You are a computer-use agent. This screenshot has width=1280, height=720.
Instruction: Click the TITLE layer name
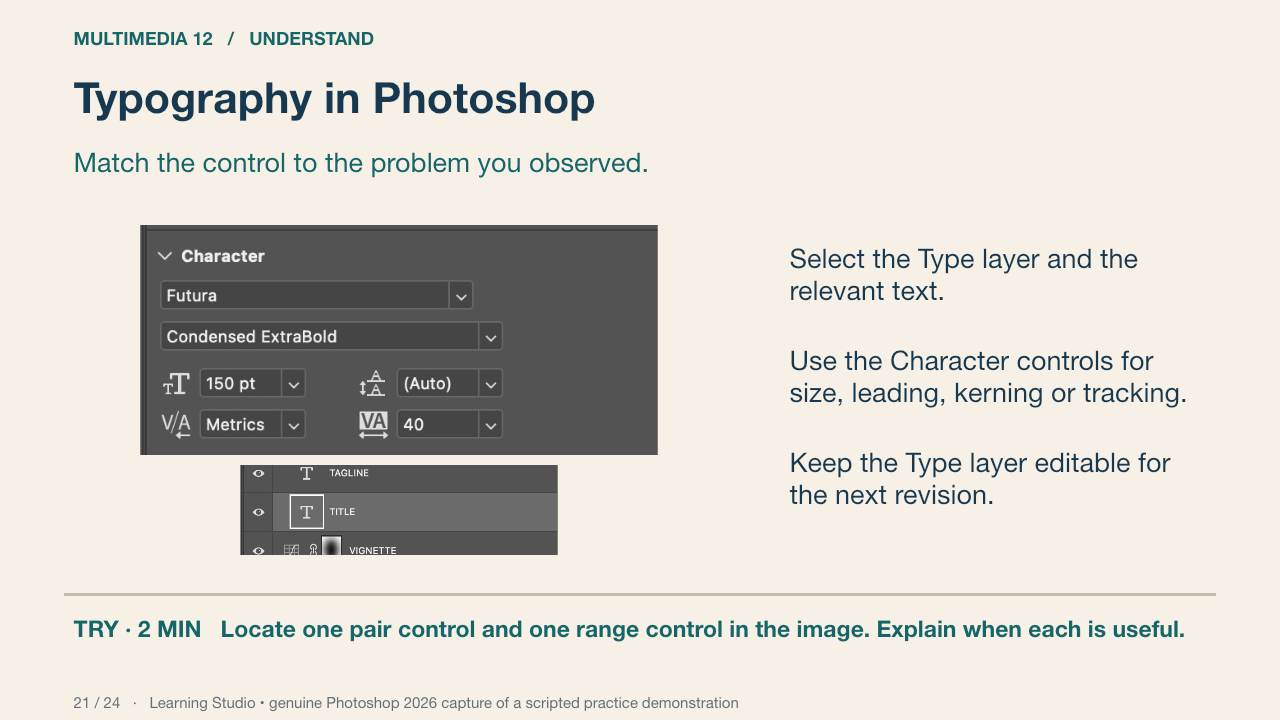(343, 512)
